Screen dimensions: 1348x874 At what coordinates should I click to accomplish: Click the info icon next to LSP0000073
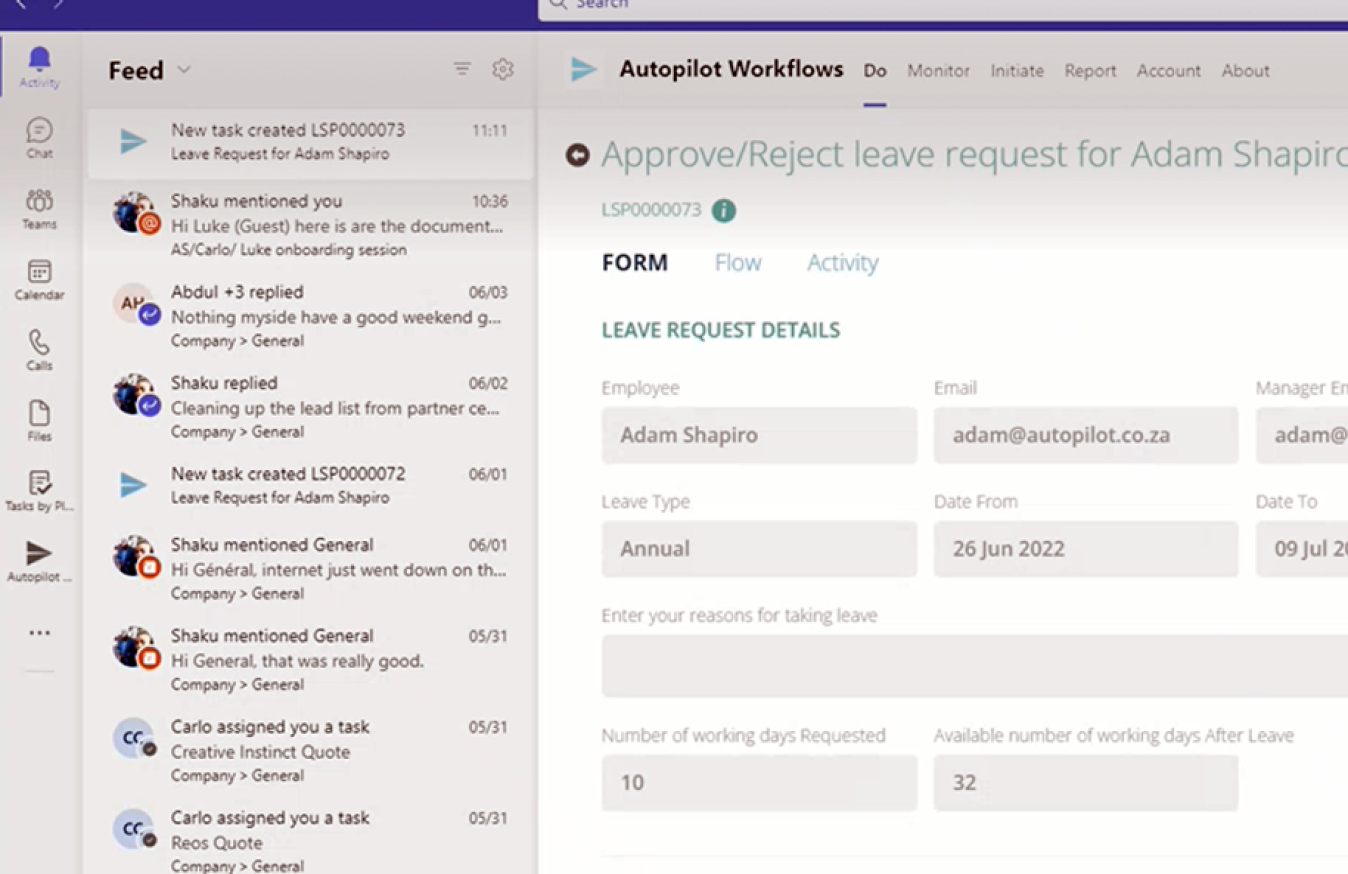coord(723,211)
